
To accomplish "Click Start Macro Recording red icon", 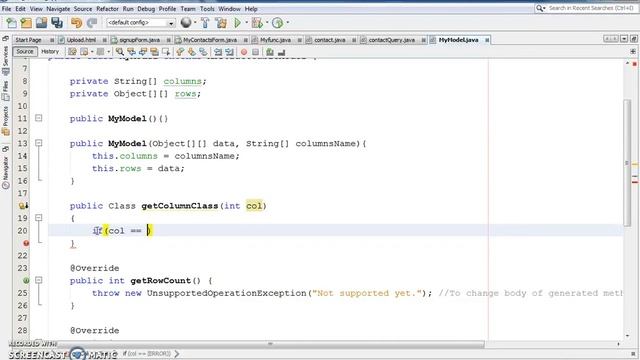I will pyautogui.click(x=244, y=52).
